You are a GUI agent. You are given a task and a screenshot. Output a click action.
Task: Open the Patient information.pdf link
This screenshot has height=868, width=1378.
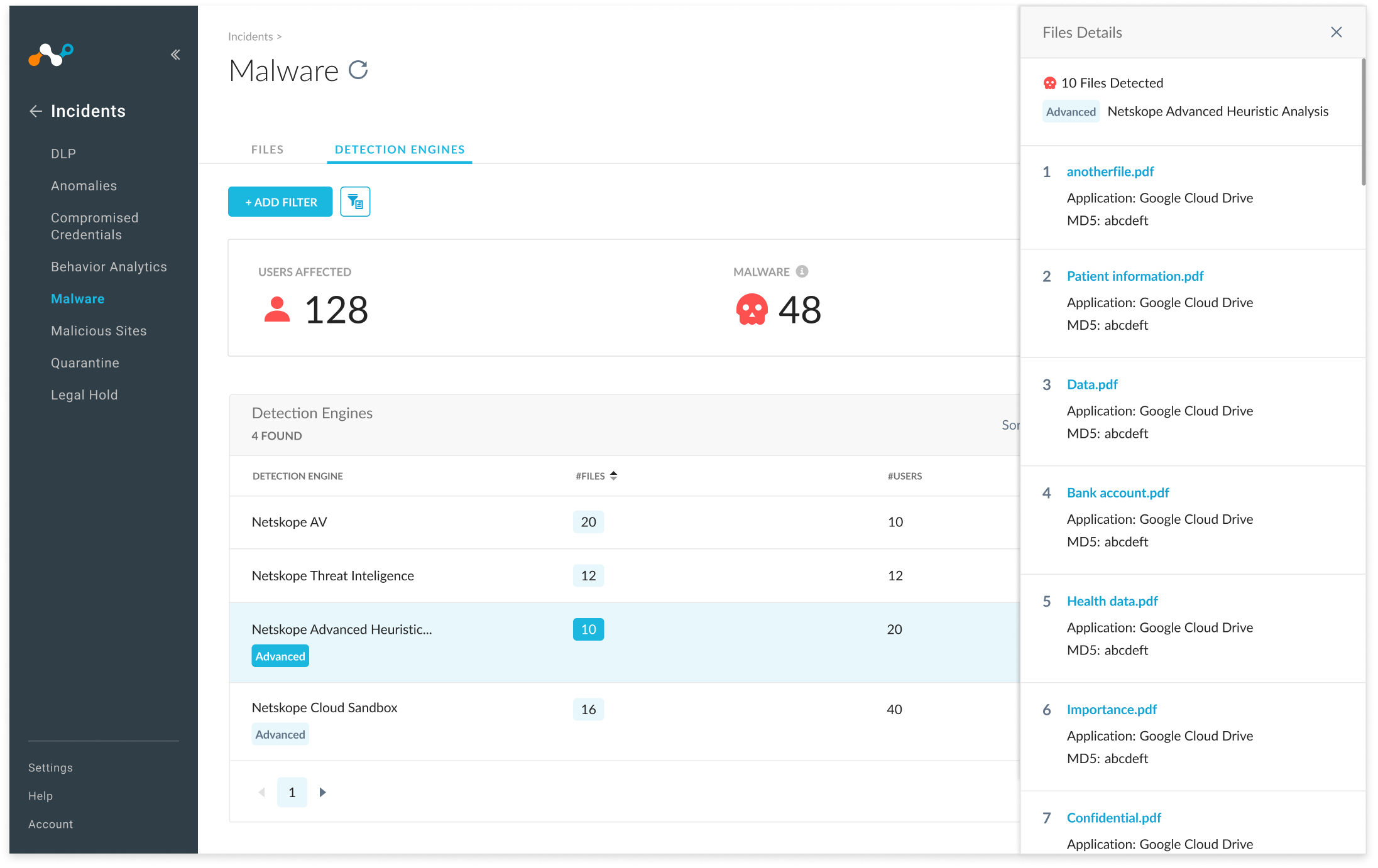coord(1135,276)
